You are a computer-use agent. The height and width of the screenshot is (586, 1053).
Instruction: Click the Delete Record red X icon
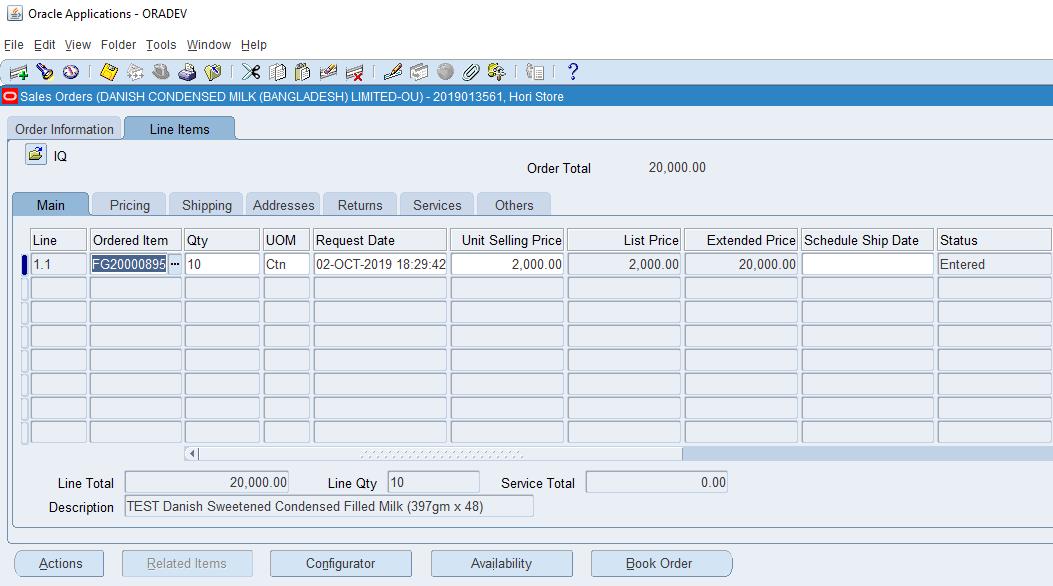354,72
